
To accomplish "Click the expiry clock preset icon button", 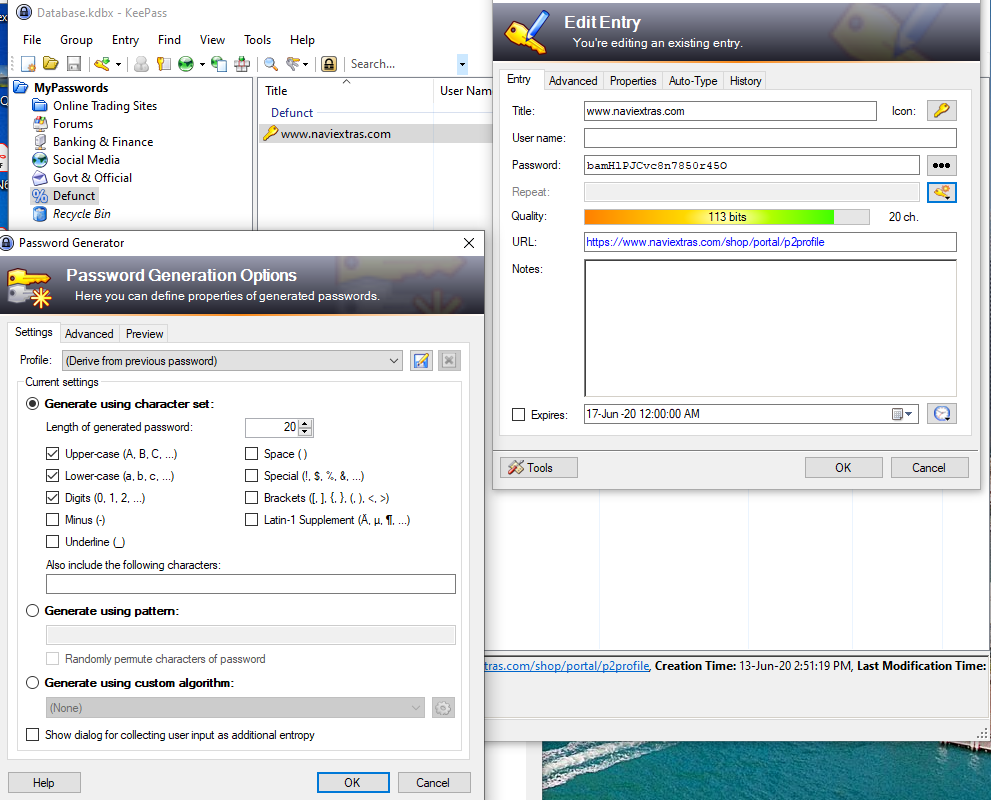I will click(x=942, y=414).
